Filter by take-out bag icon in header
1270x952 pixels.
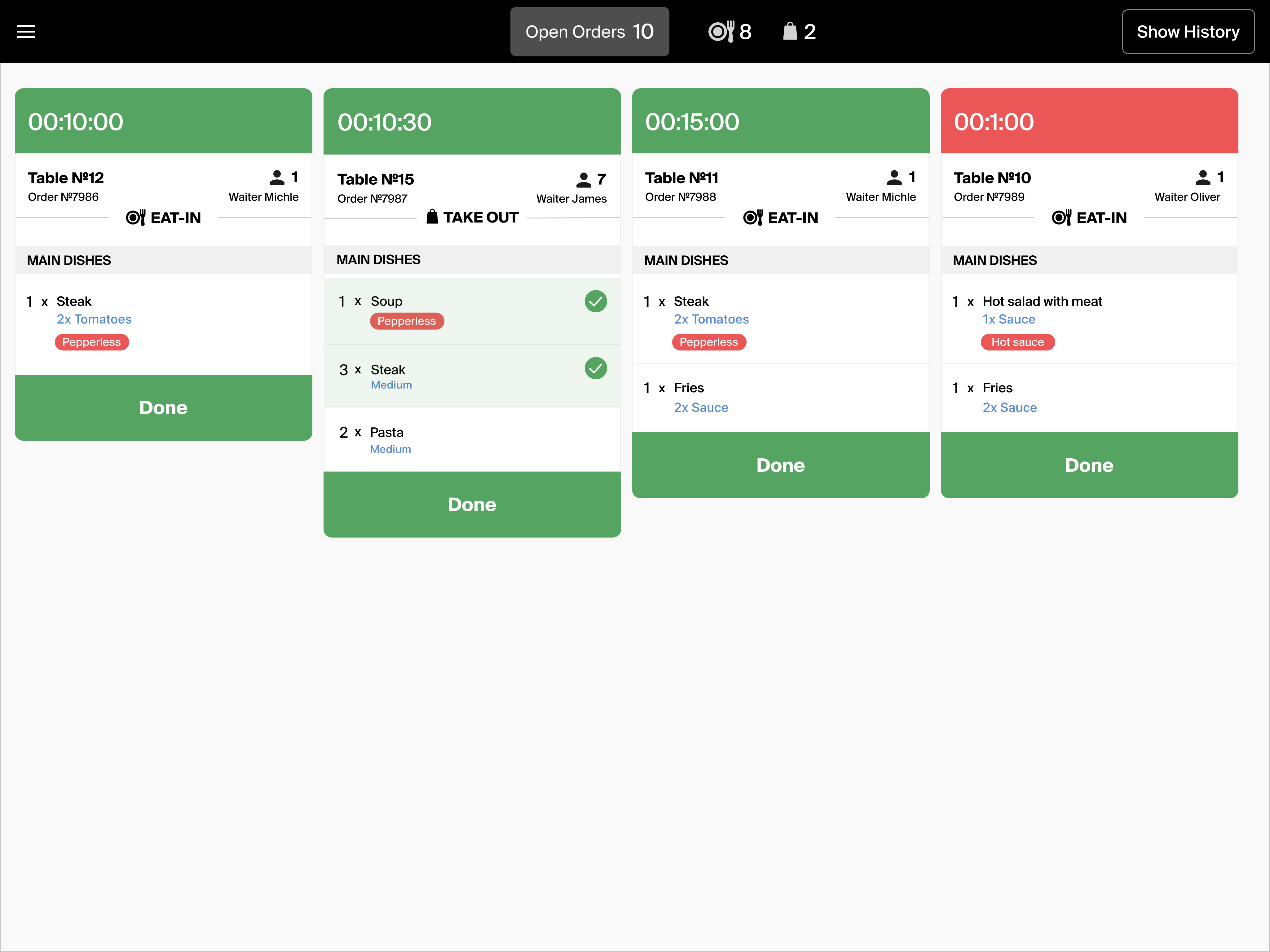(x=790, y=31)
